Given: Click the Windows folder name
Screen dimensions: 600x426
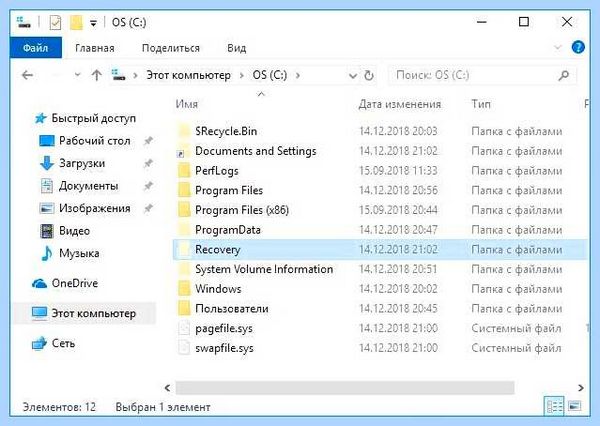Looking at the screenshot, I should click(x=218, y=289).
